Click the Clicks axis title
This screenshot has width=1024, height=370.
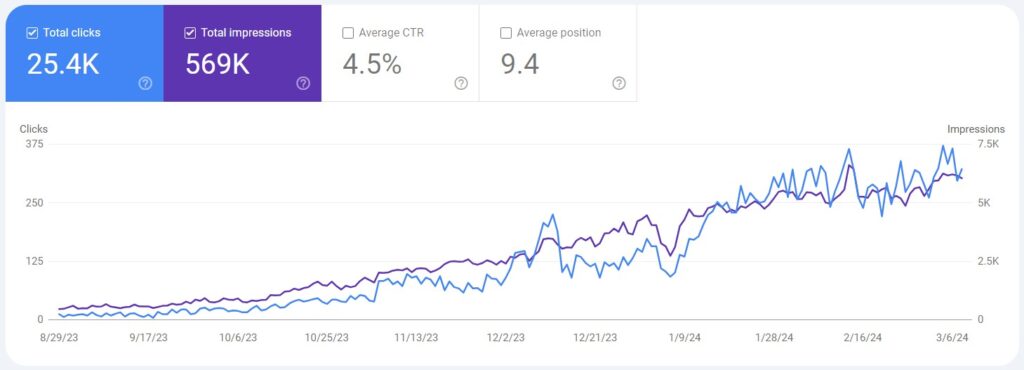tap(33, 129)
